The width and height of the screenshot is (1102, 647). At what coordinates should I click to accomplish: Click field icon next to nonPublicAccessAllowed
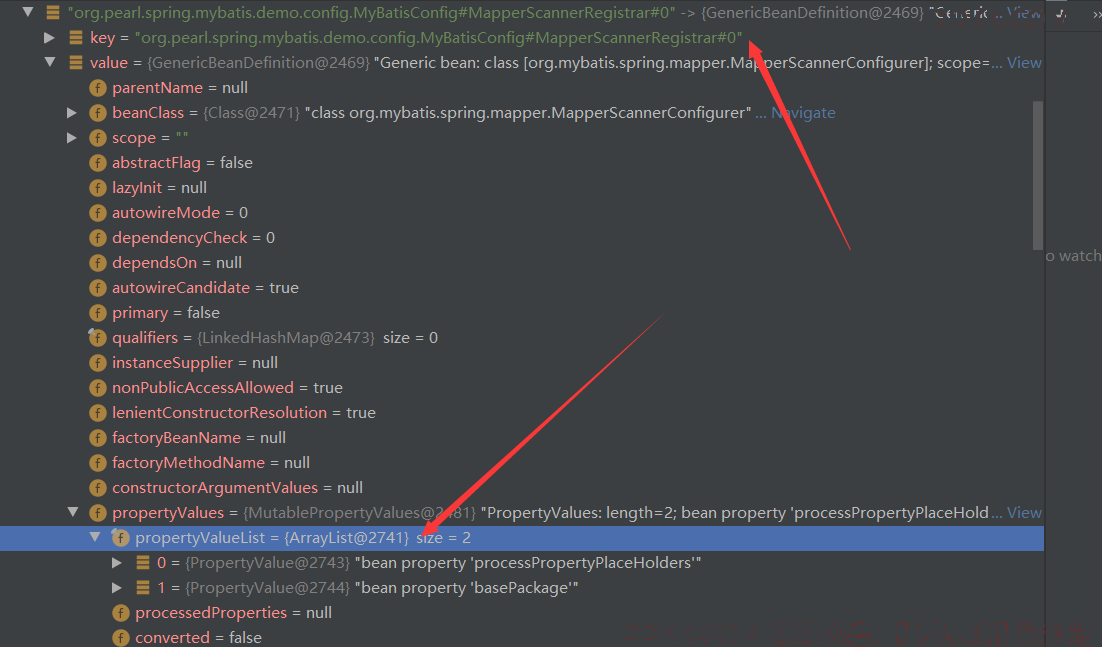pyautogui.click(x=98, y=388)
